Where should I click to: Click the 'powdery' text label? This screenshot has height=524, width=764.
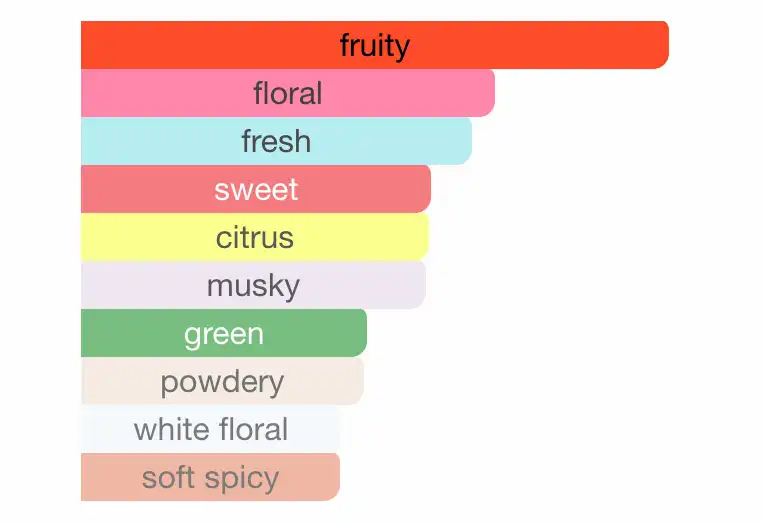pyautogui.click(x=222, y=382)
